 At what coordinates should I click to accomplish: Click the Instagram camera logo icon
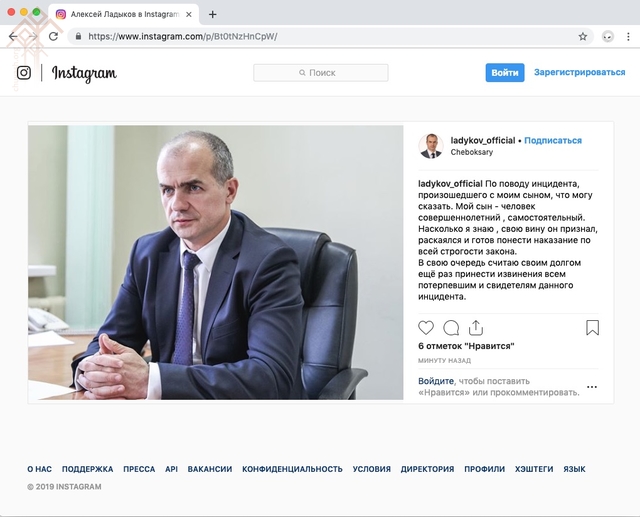click(24, 73)
